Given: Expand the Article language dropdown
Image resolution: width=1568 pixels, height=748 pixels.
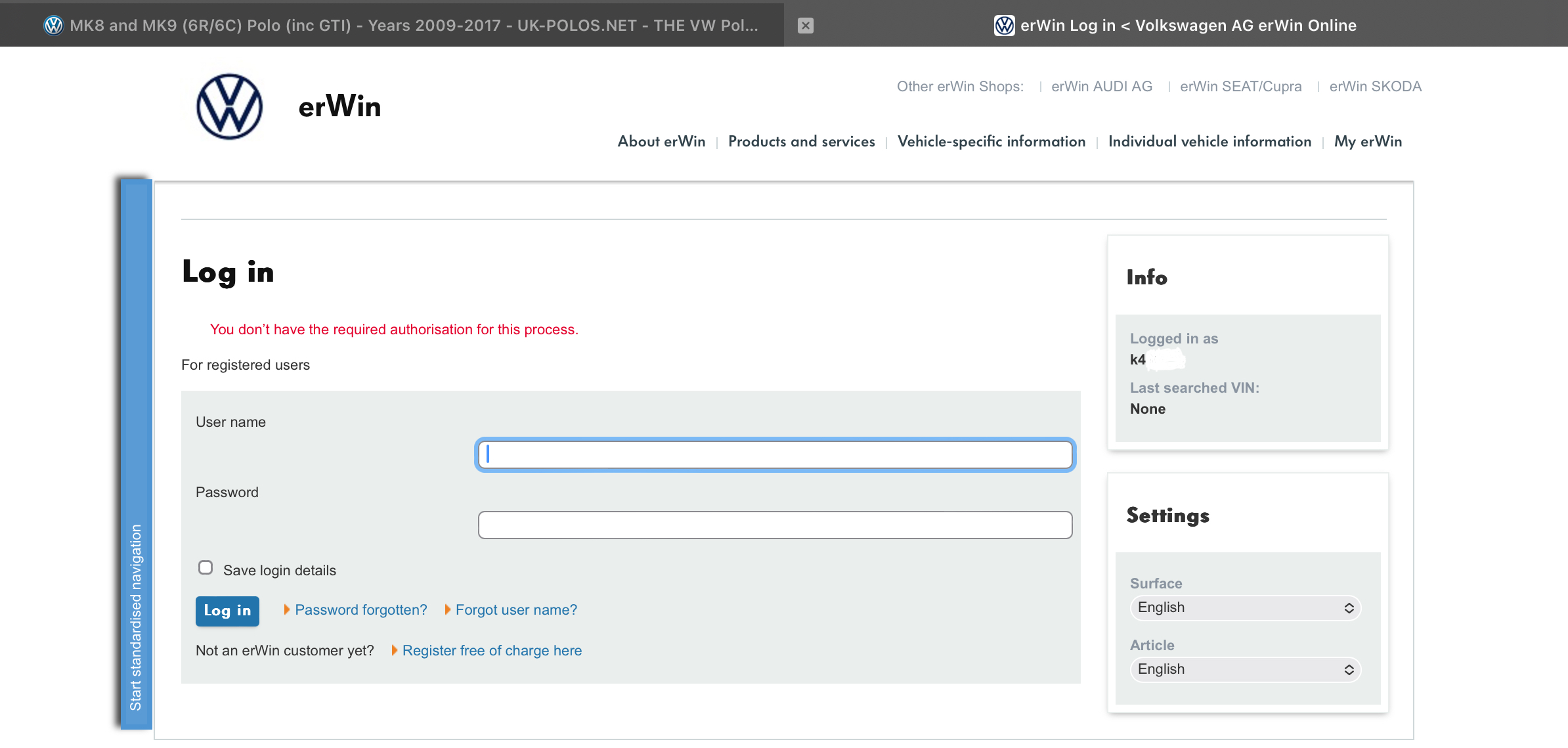Looking at the screenshot, I should [1246, 669].
